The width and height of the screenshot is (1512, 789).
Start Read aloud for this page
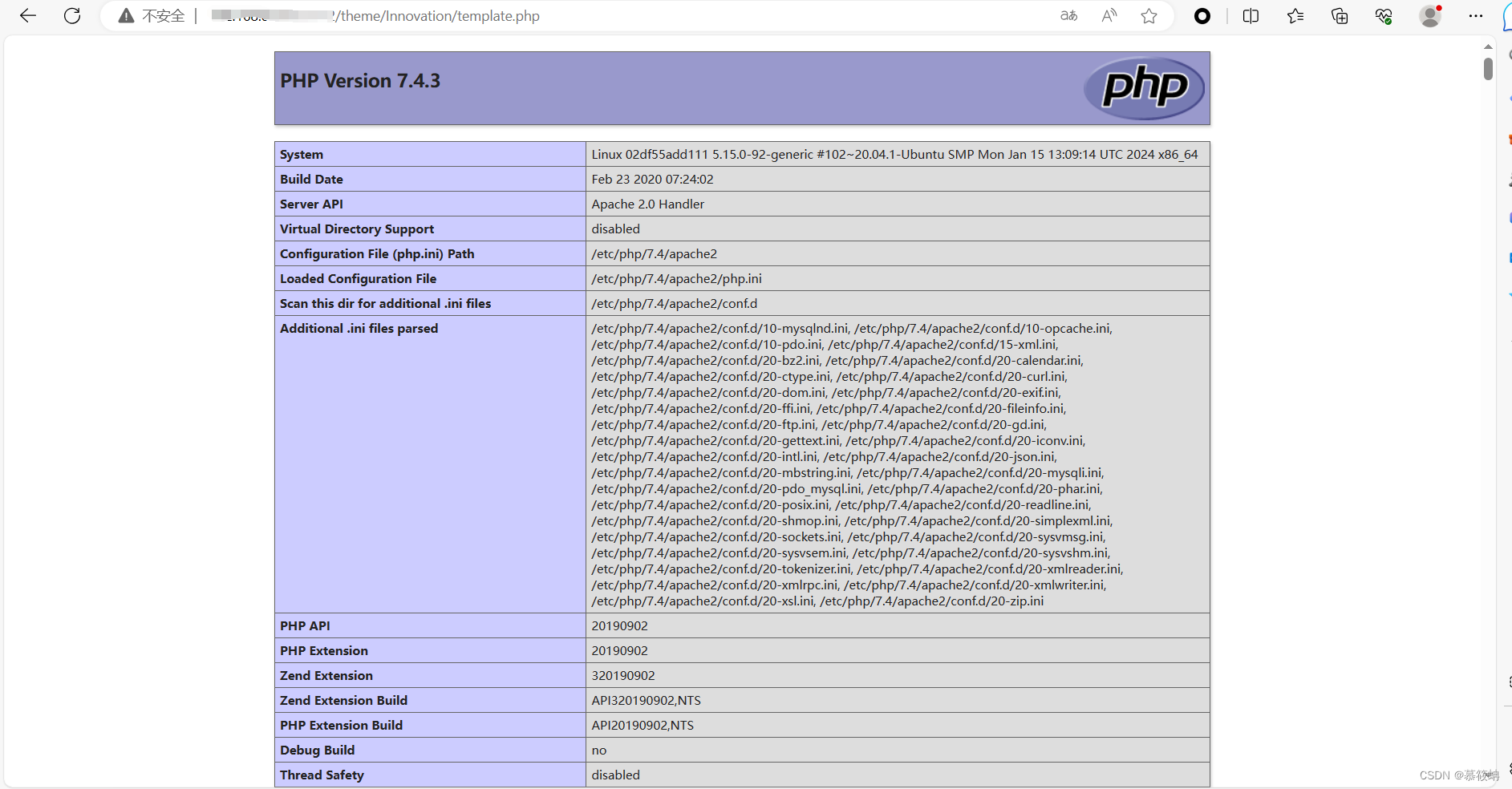(1109, 16)
